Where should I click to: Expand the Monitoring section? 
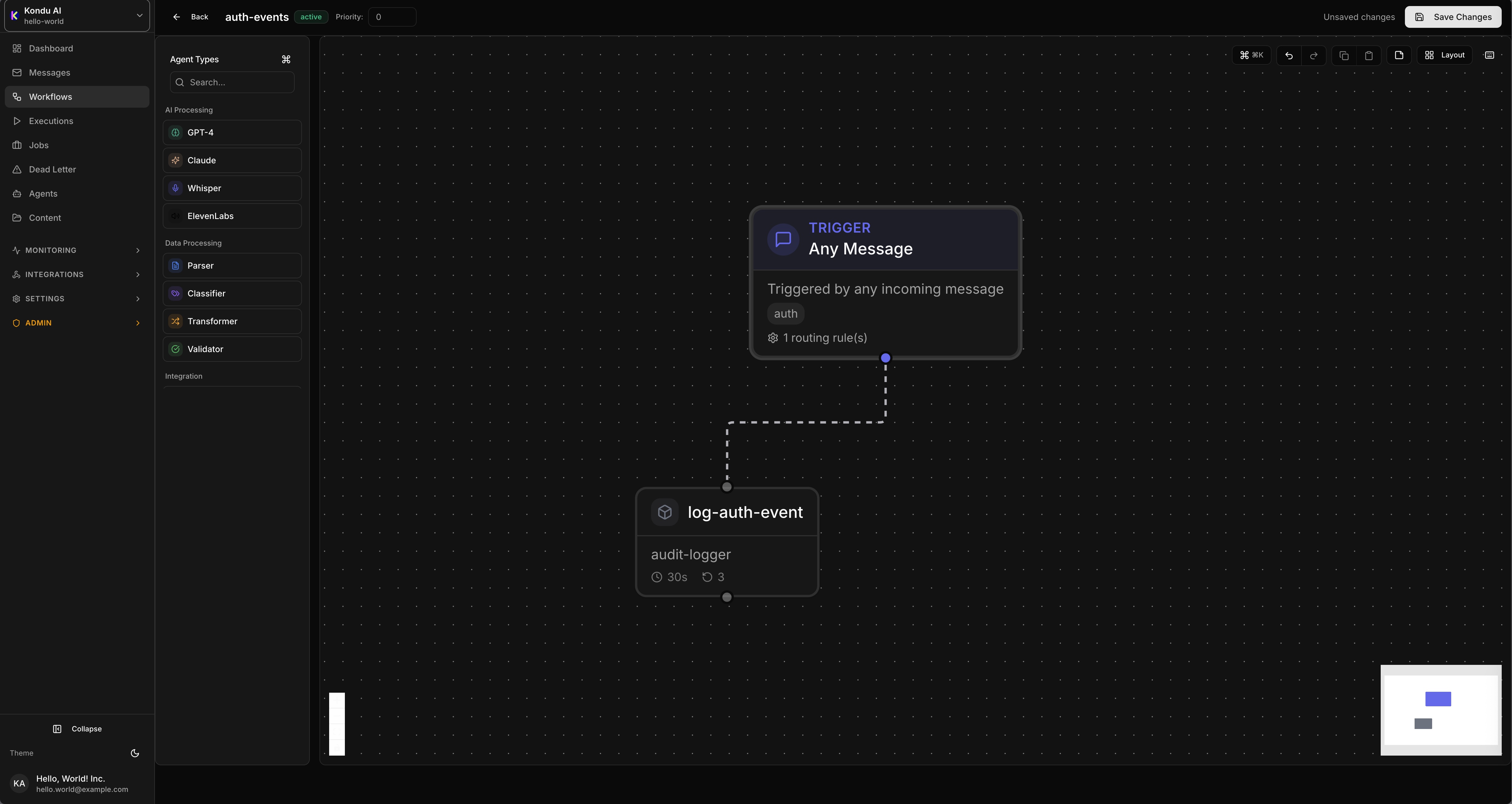pos(76,250)
